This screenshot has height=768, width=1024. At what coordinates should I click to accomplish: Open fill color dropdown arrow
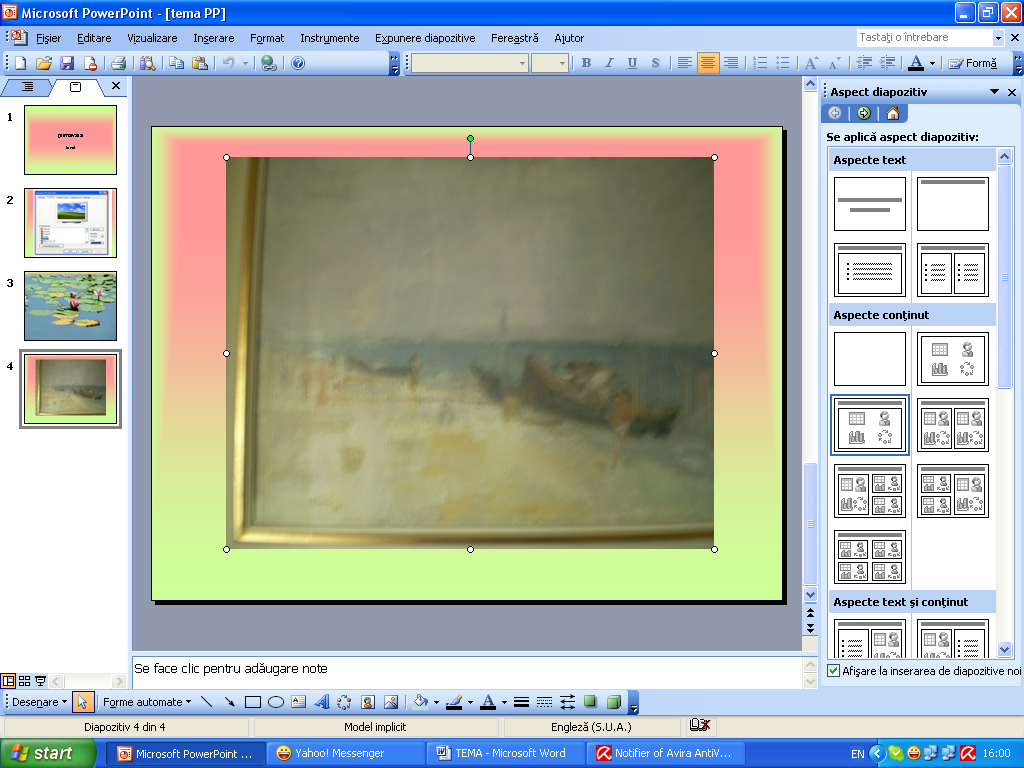coord(436,703)
